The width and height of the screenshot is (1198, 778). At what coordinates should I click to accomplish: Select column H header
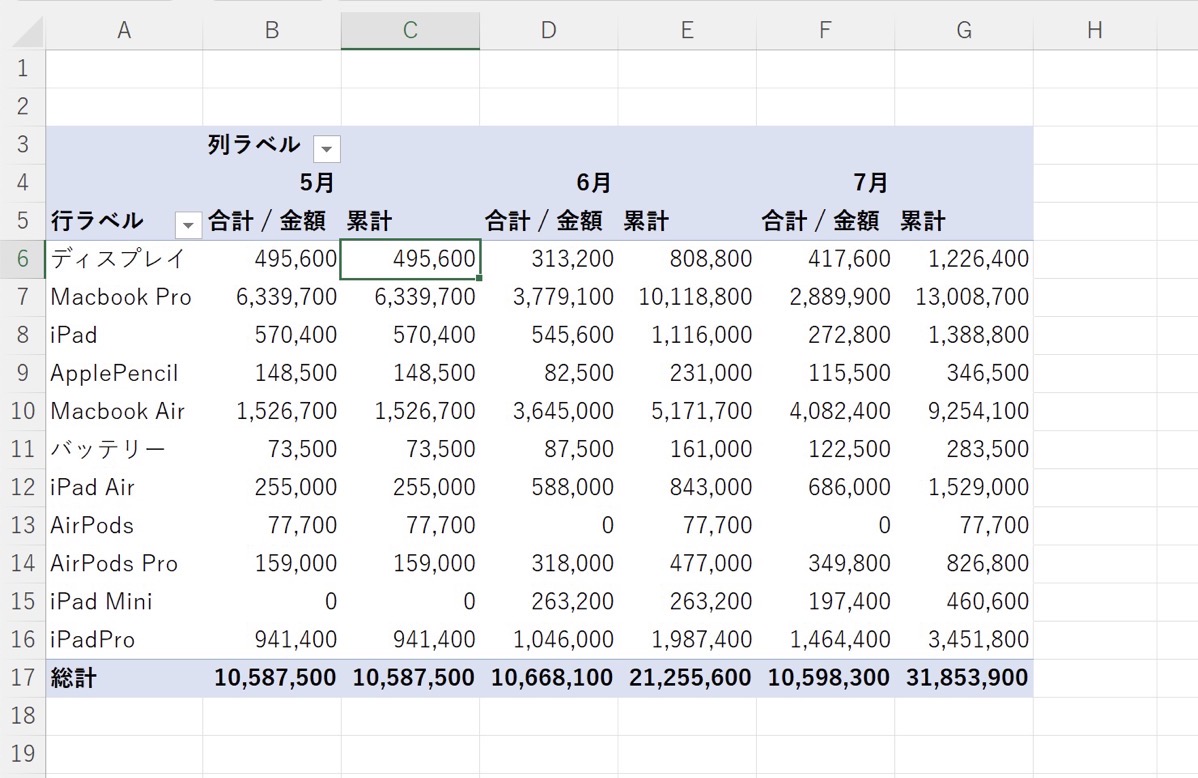tap(1095, 31)
